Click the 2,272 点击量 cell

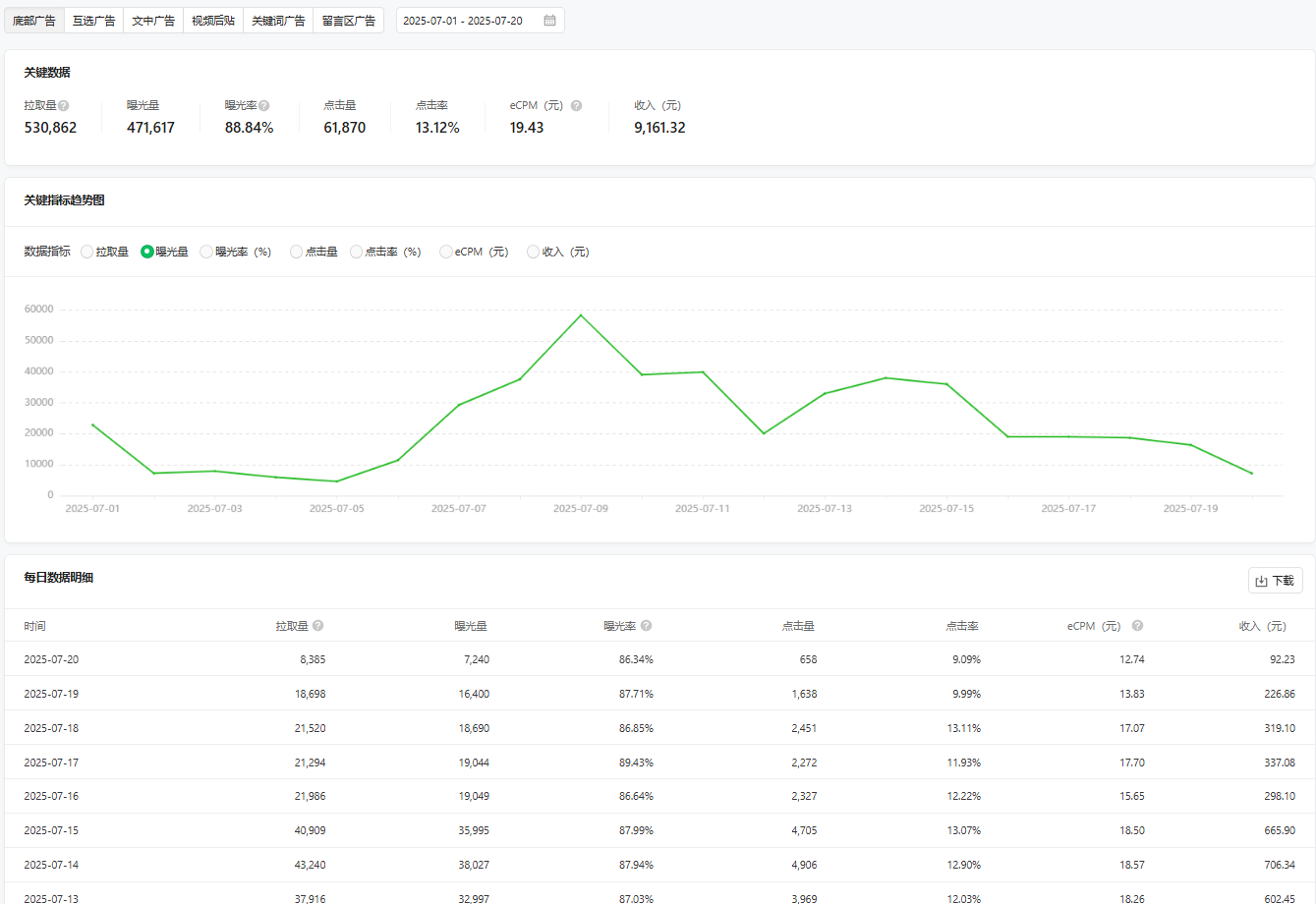(x=804, y=763)
